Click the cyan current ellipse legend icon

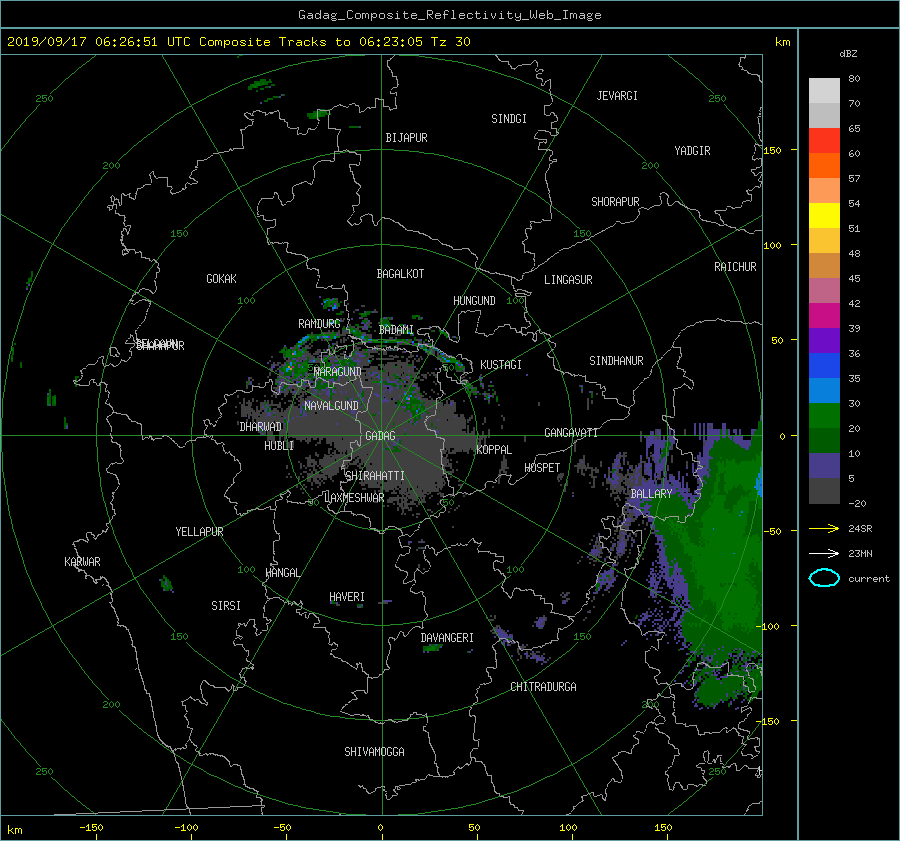pyautogui.click(x=824, y=578)
